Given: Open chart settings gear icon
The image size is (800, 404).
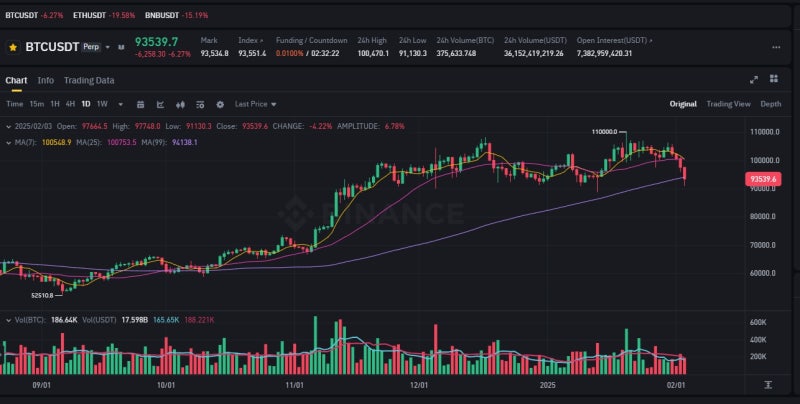Looking at the screenshot, I should pyautogui.click(x=220, y=104).
